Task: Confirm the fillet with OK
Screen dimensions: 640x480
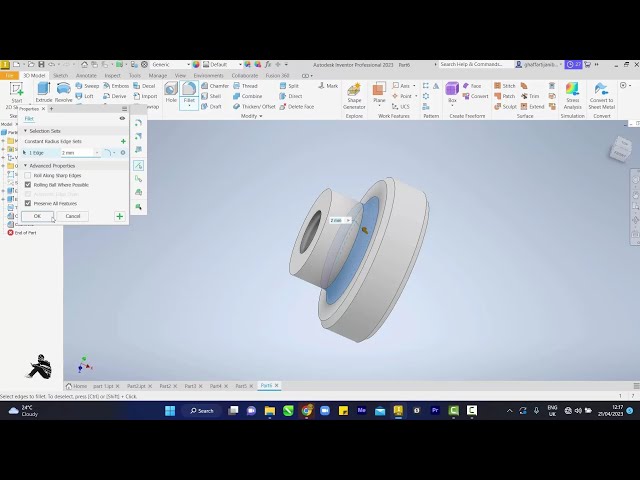Action: tap(37, 216)
